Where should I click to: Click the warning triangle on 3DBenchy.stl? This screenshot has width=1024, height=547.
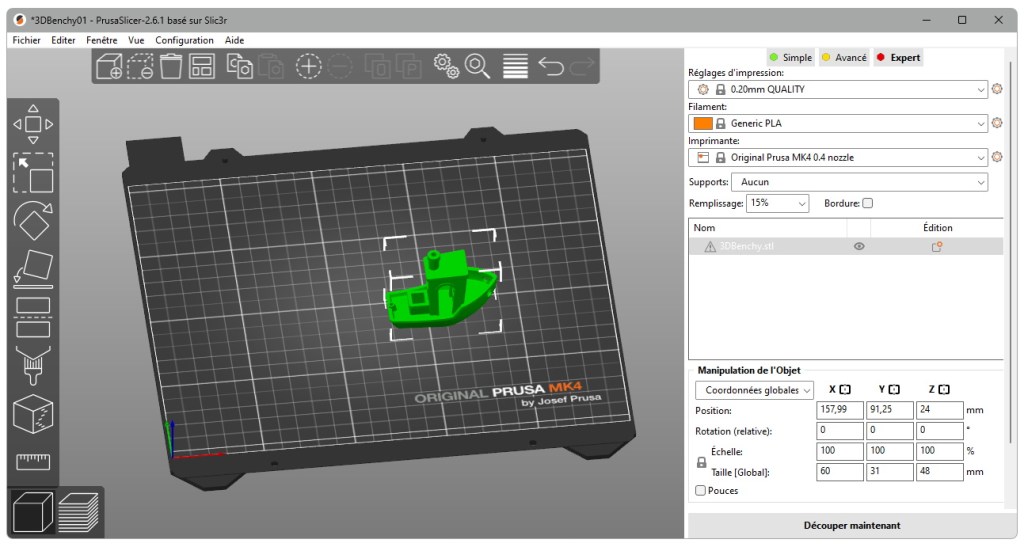click(709, 247)
